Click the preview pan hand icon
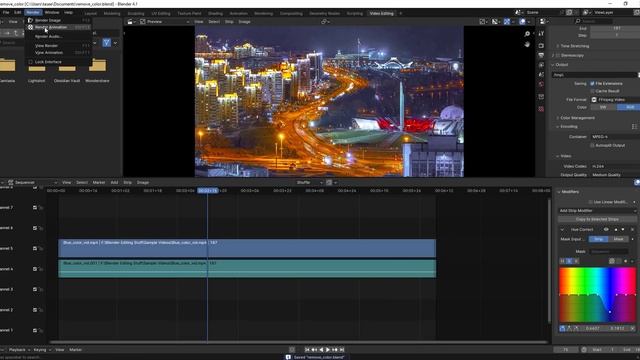This screenshot has height=360, width=640. pyautogui.click(x=527, y=44)
